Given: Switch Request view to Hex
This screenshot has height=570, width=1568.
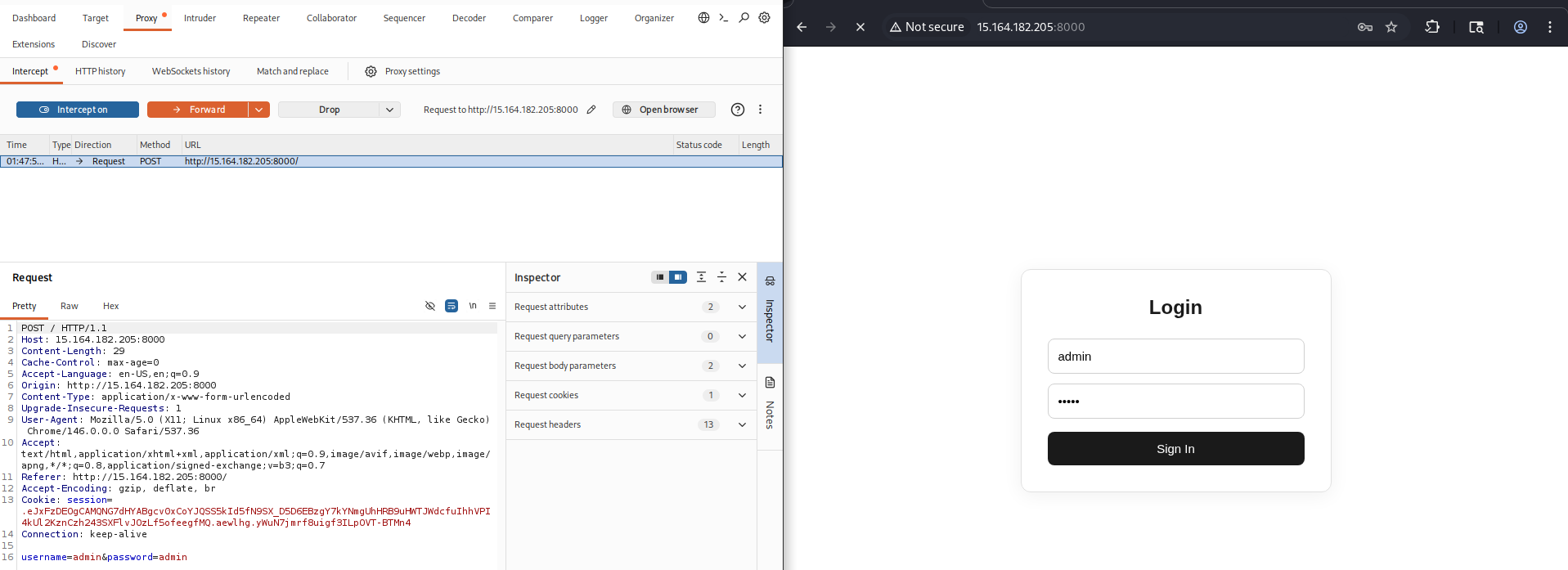Looking at the screenshot, I should pyautogui.click(x=111, y=306).
